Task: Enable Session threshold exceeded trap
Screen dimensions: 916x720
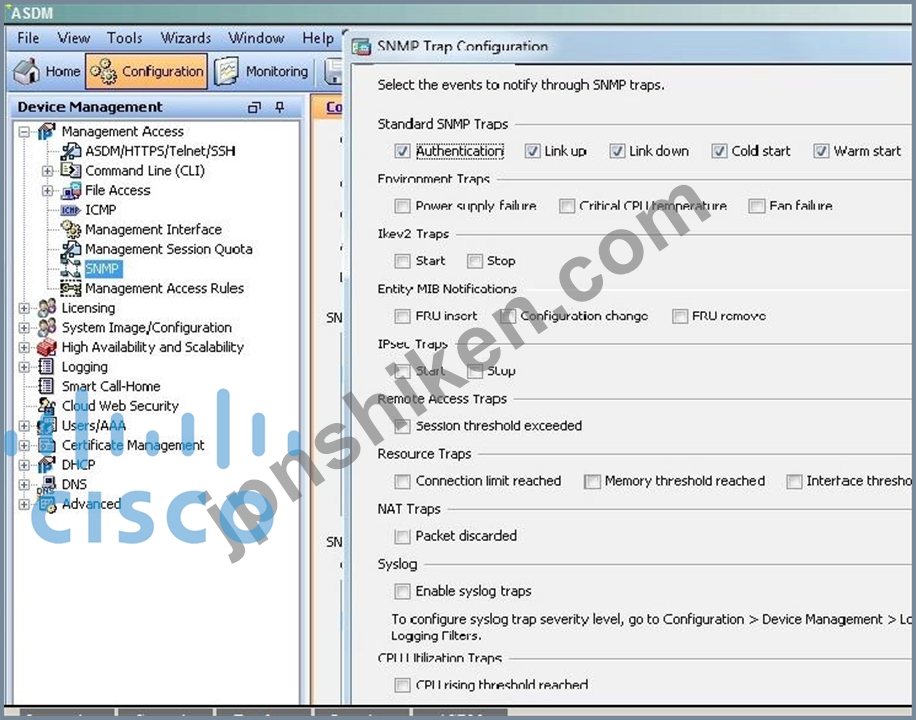Action: (403, 426)
